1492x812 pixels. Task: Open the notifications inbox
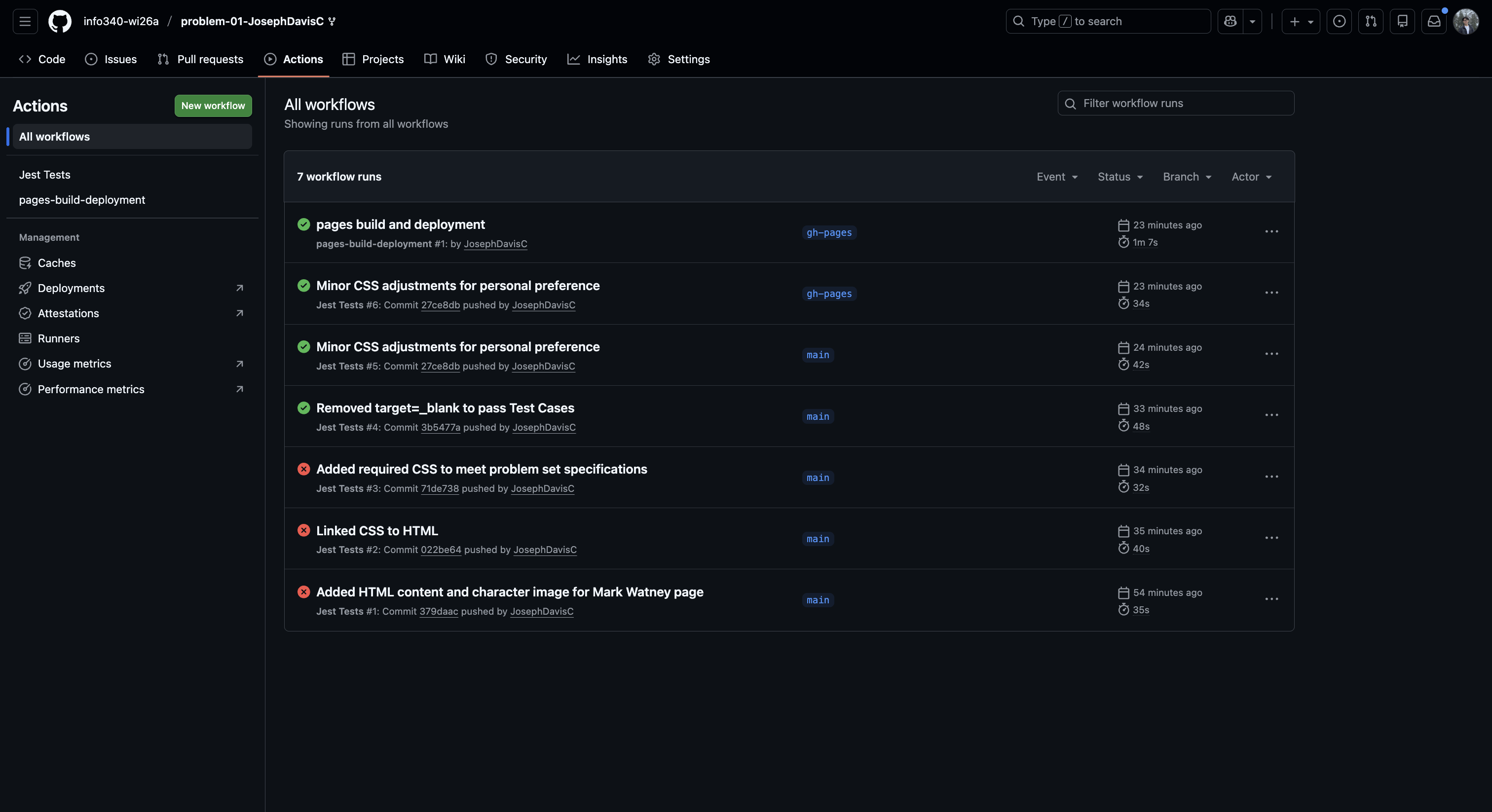tap(1433, 21)
